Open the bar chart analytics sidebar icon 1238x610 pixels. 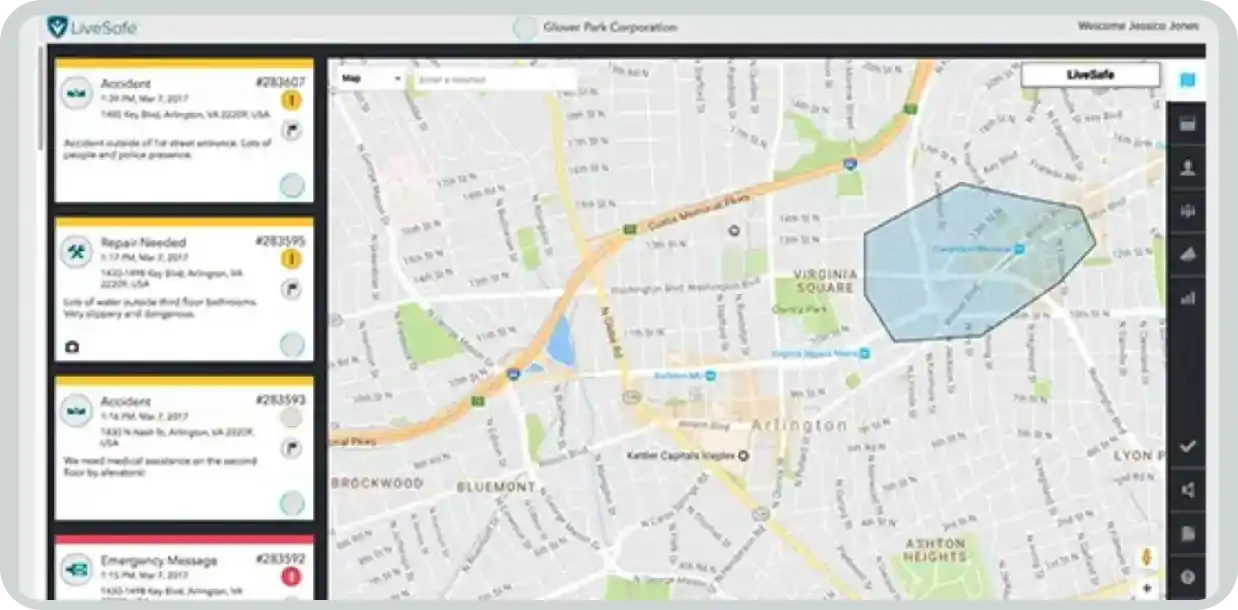click(1187, 297)
